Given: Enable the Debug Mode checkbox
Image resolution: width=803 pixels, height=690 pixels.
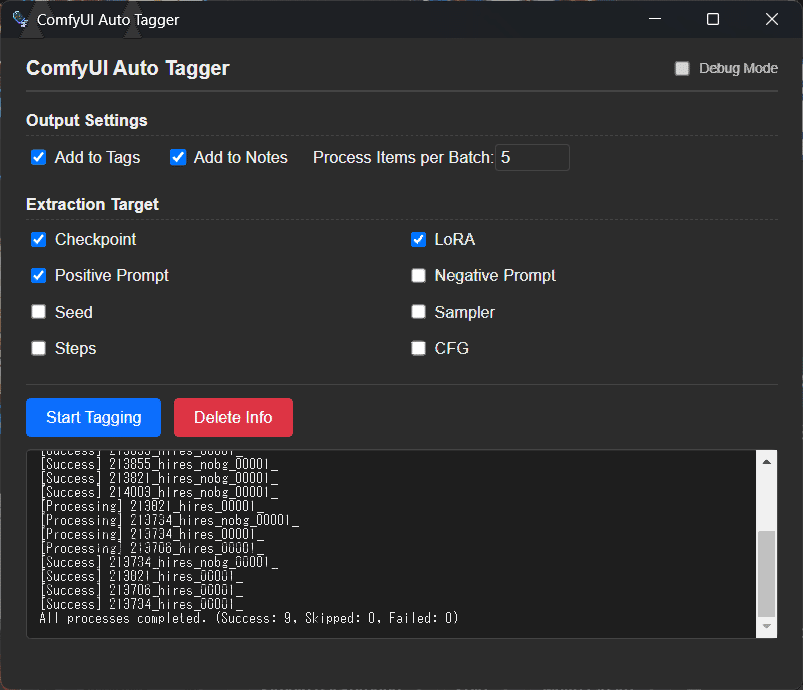Looking at the screenshot, I should 682,69.
